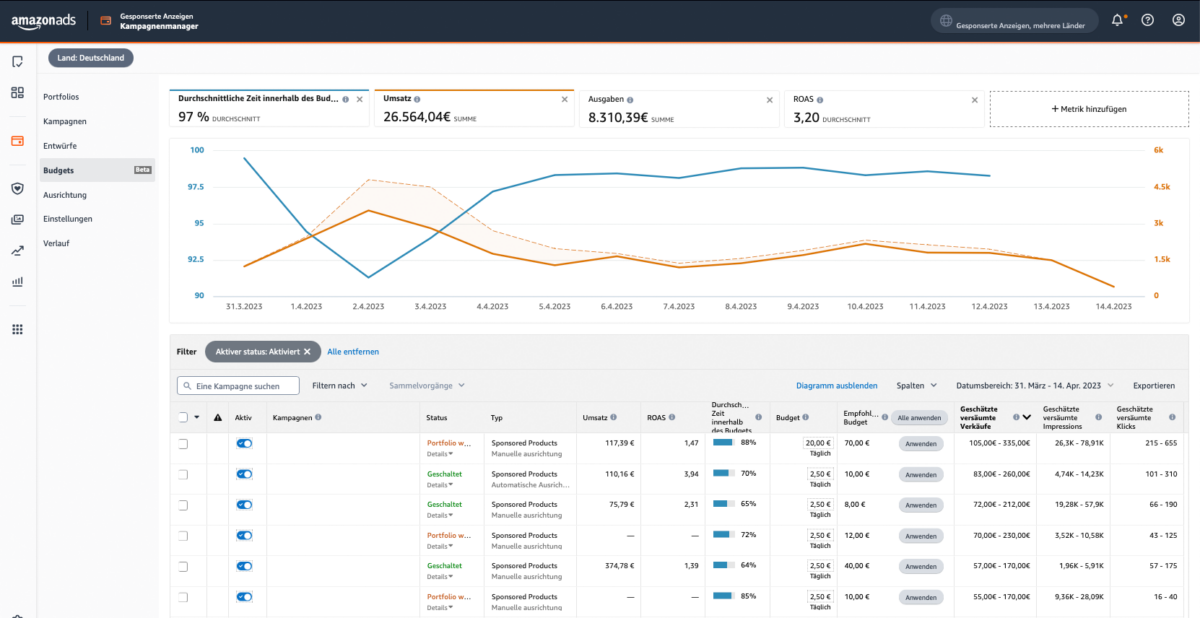Tick checkbox for the 117,39 € row
1200x618 pixels.
pyautogui.click(x=182, y=443)
